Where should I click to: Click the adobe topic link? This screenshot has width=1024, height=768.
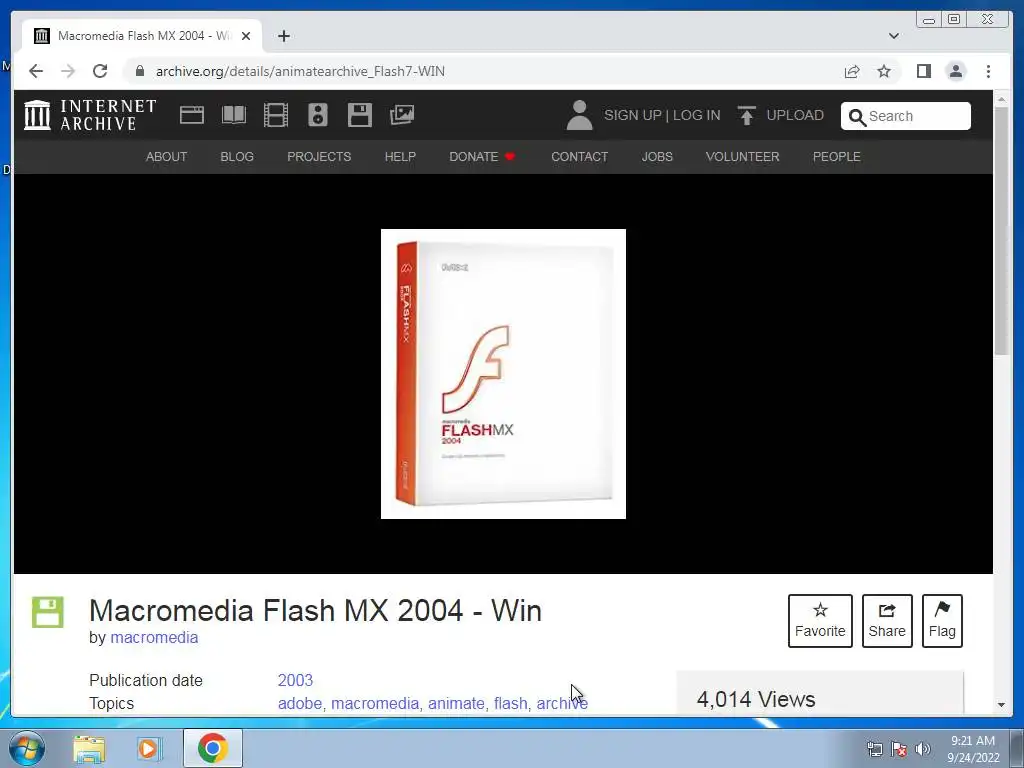(x=300, y=703)
